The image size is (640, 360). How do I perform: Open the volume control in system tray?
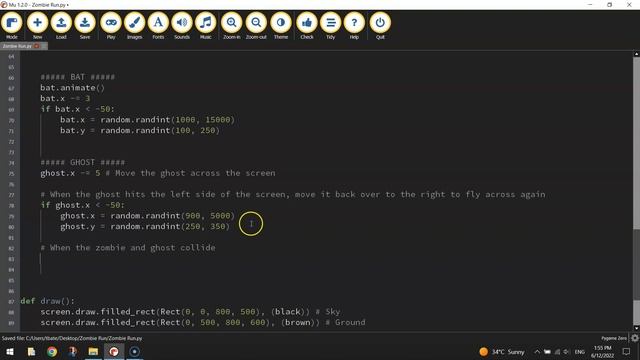click(566, 351)
